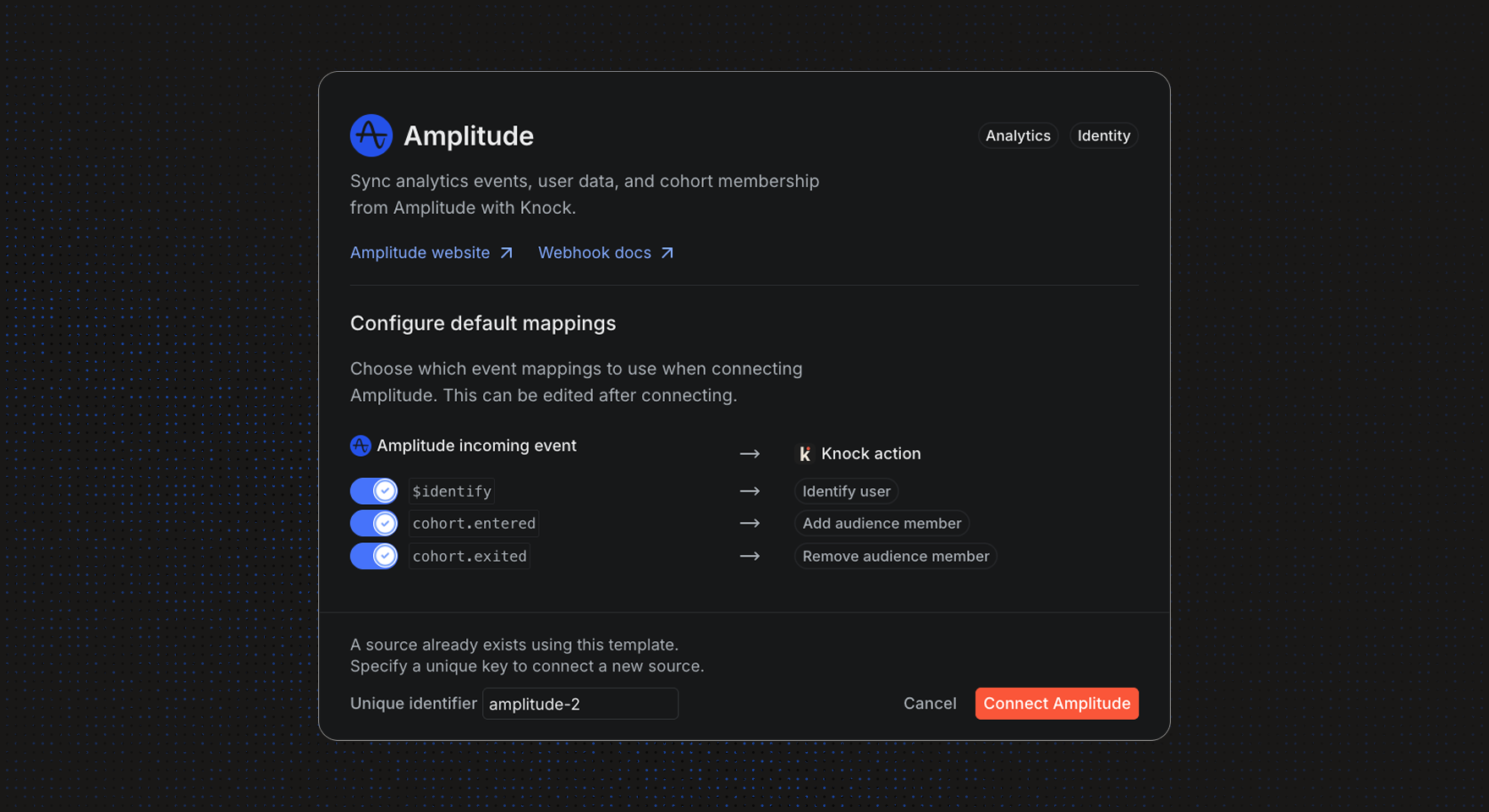Disable the cohort.exited mapping switch

(374, 556)
